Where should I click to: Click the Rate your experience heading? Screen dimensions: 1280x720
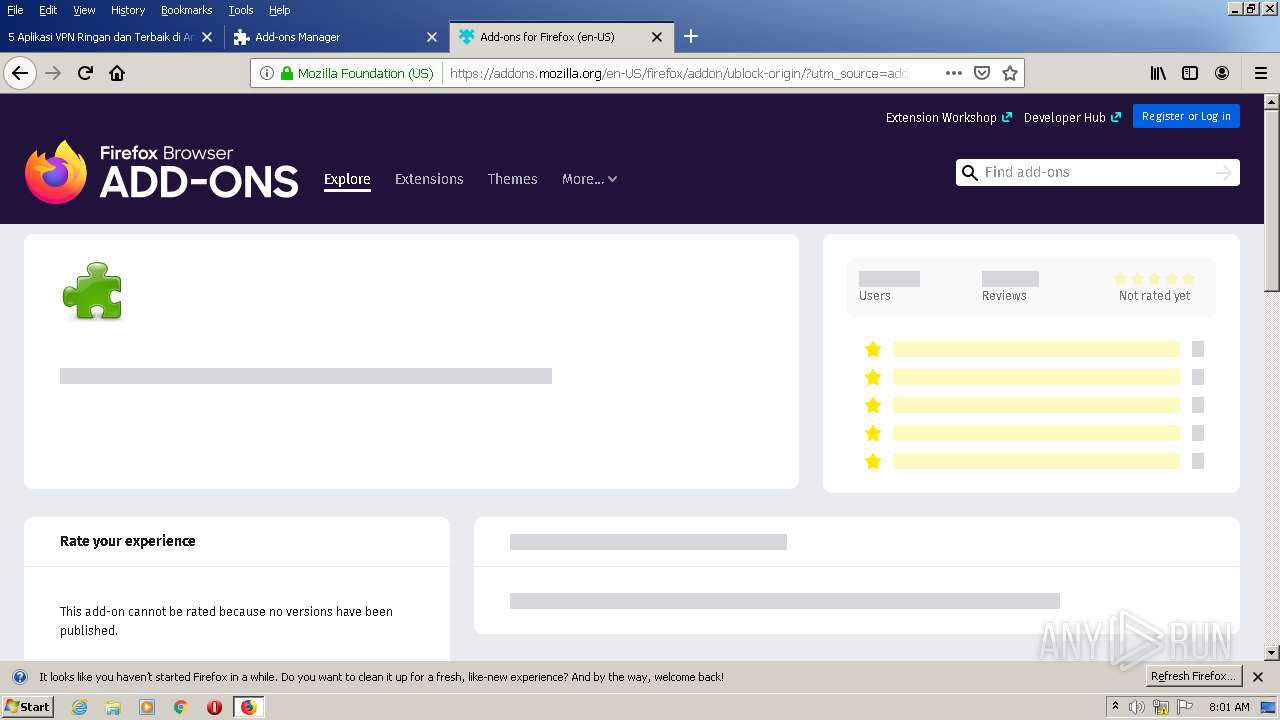pos(128,541)
